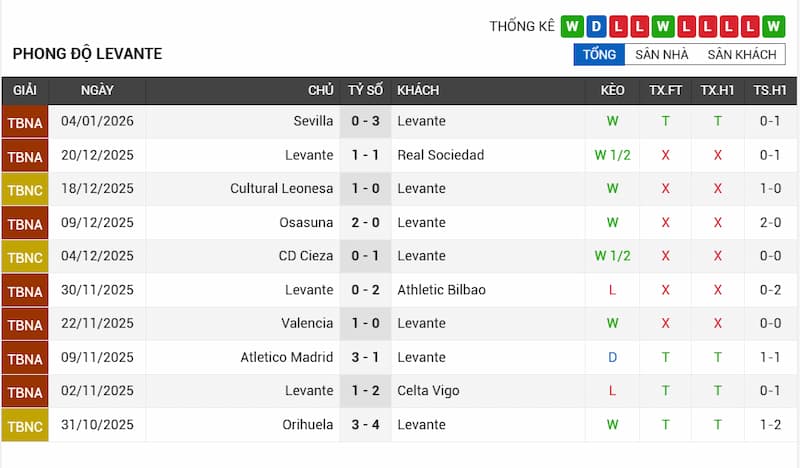Click the KÈO column header
The height and width of the screenshot is (468, 800).
[x=613, y=90]
